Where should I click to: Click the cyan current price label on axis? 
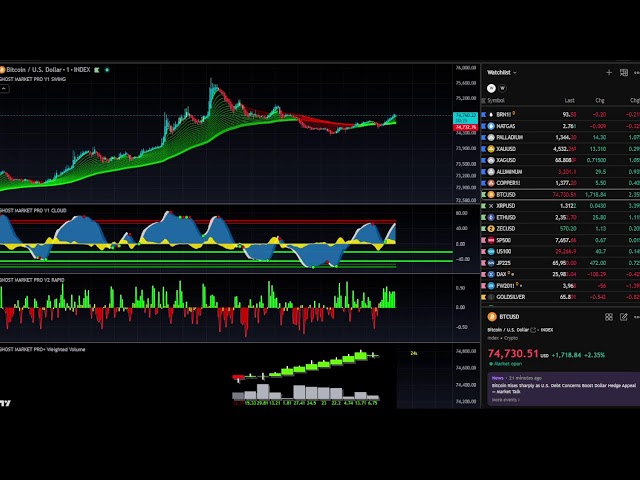[x=465, y=118]
